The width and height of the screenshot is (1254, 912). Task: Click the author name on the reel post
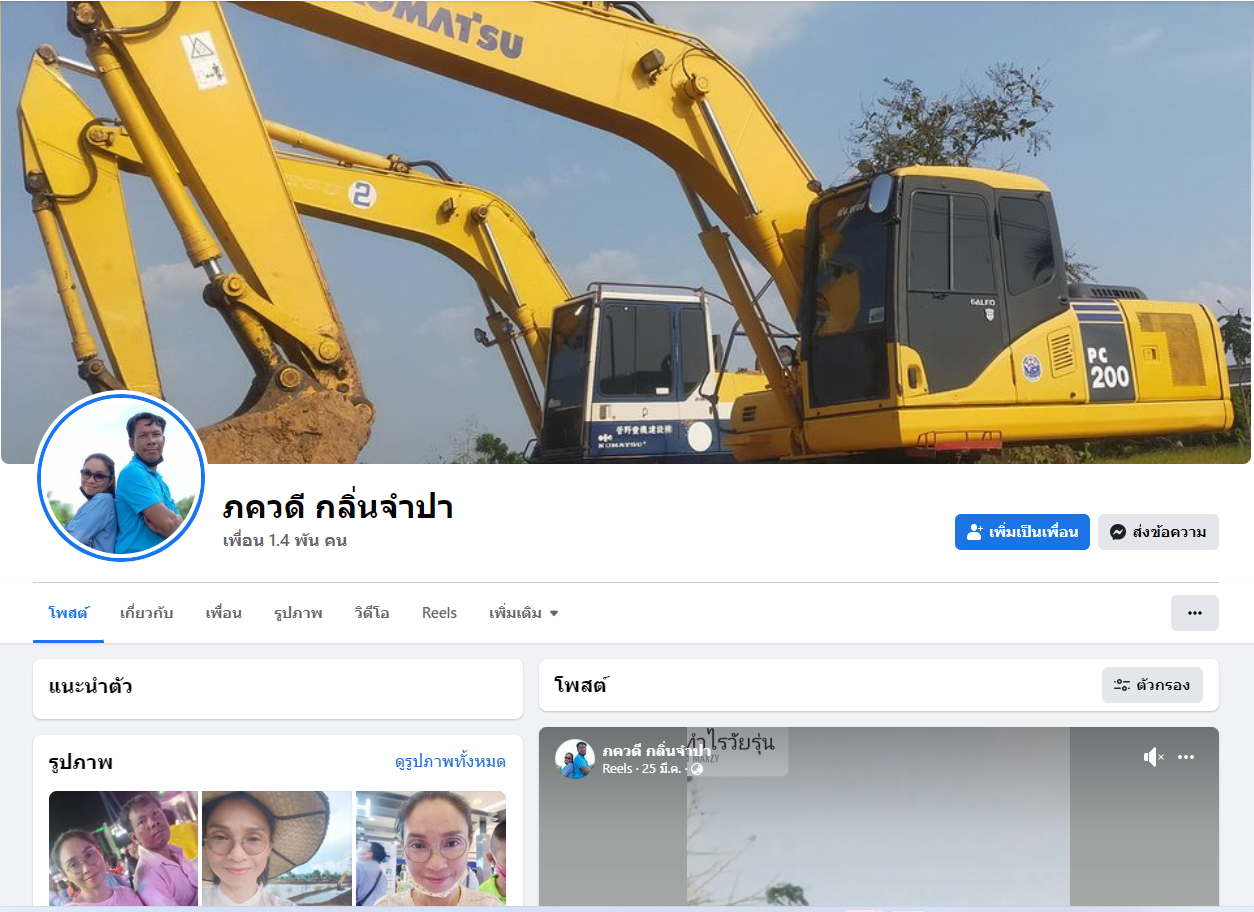point(656,750)
